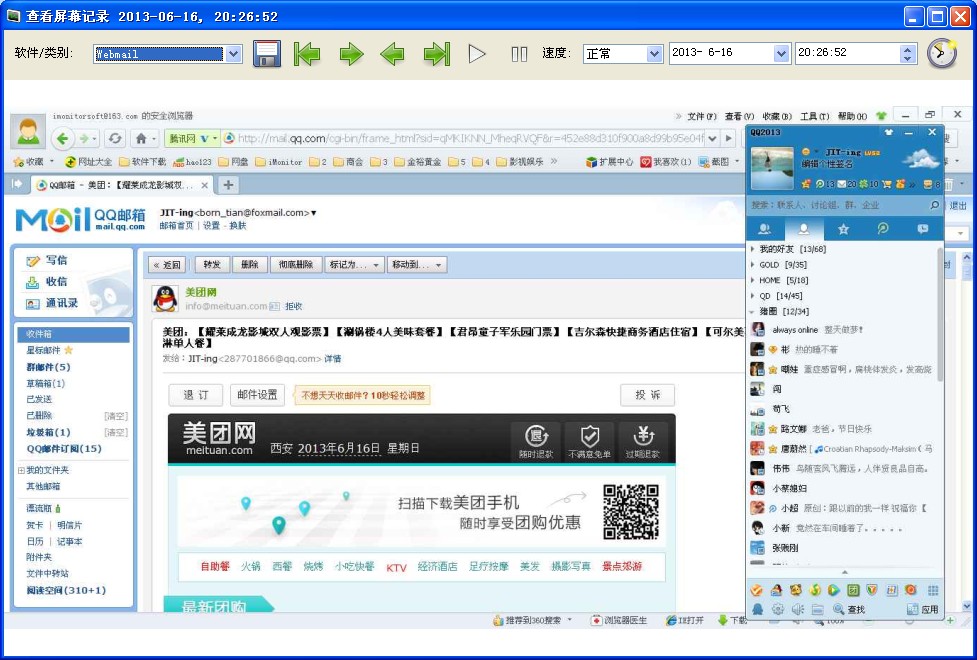Open 通讯录 contacts
The width and height of the screenshot is (977, 660).
click(x=52, y=304)
